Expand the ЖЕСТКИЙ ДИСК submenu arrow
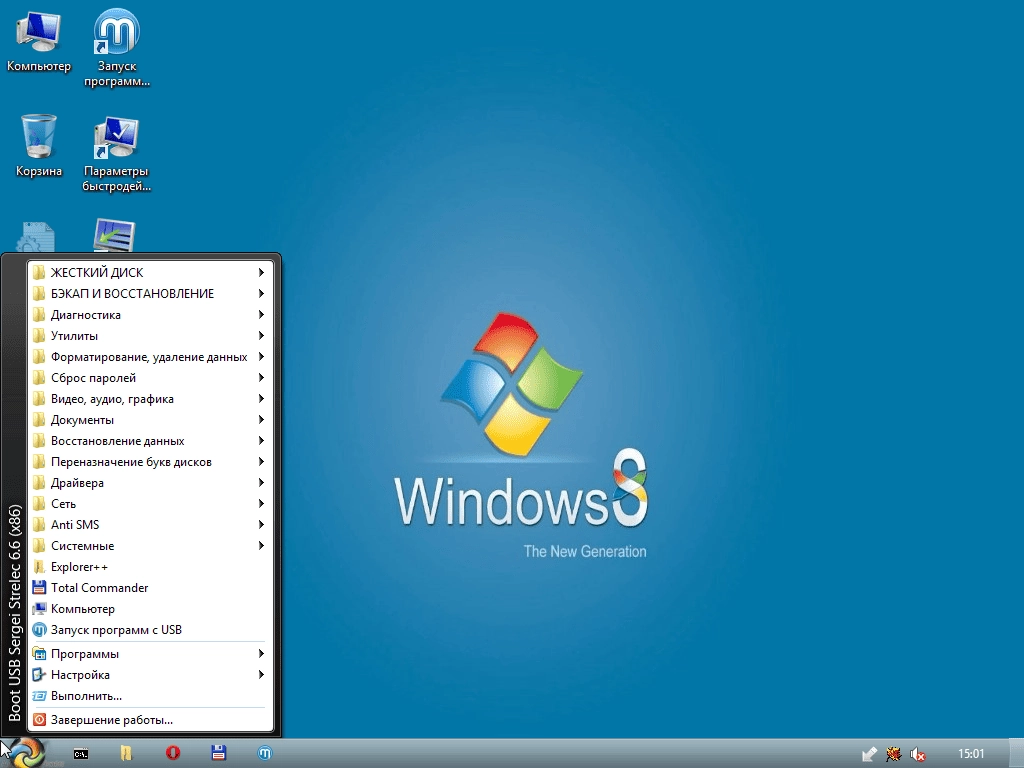Viewport: 1024px width, 768px height. [x=261, y=272]
